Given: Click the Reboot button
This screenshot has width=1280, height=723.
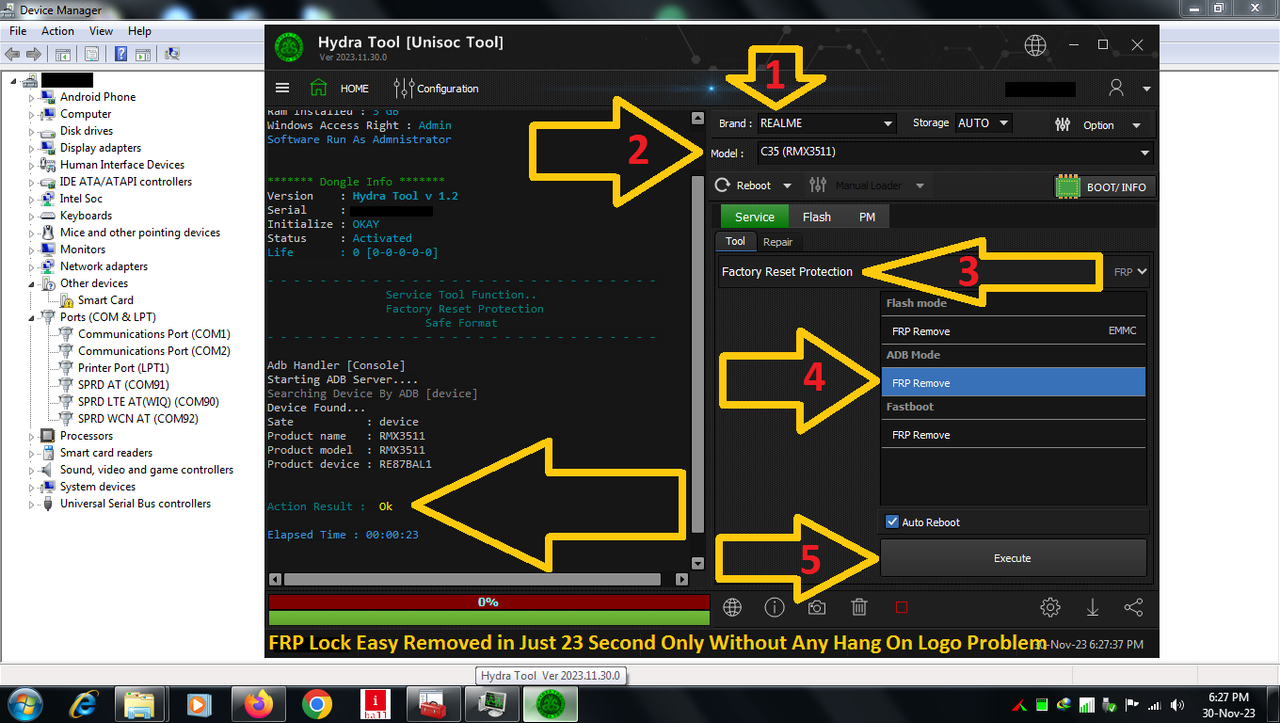Looking at the screenshot, I should coord(744,185).
